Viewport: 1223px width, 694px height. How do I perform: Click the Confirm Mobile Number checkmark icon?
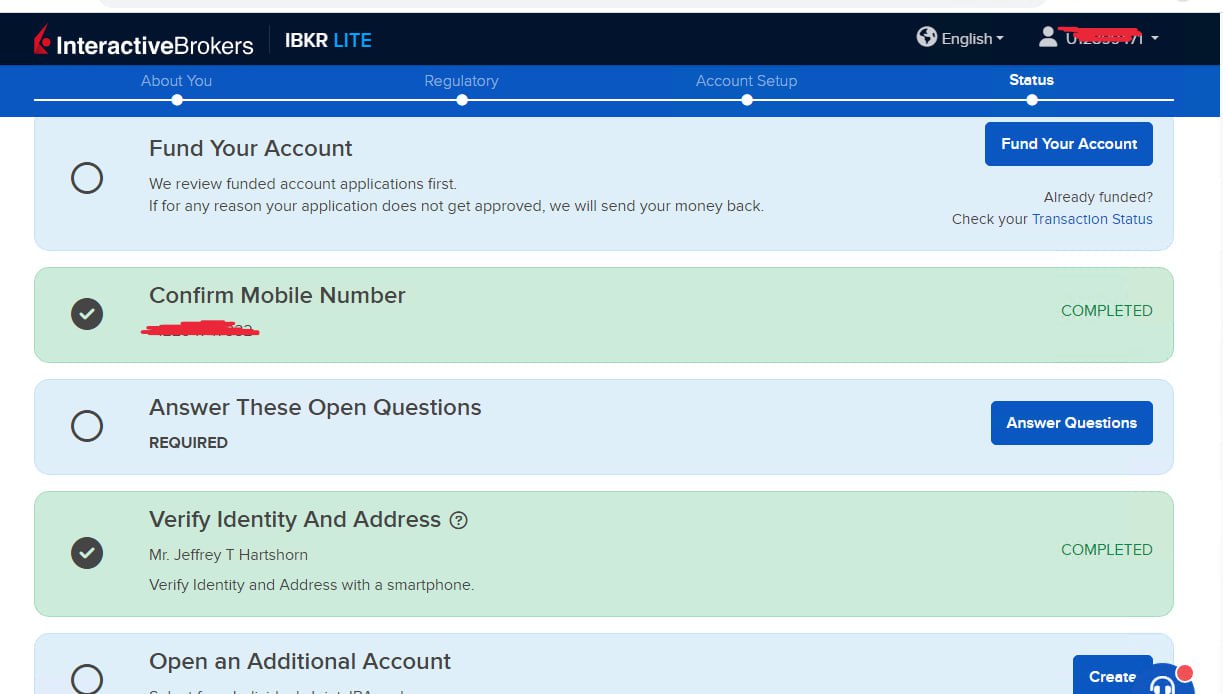click(87, 314)
